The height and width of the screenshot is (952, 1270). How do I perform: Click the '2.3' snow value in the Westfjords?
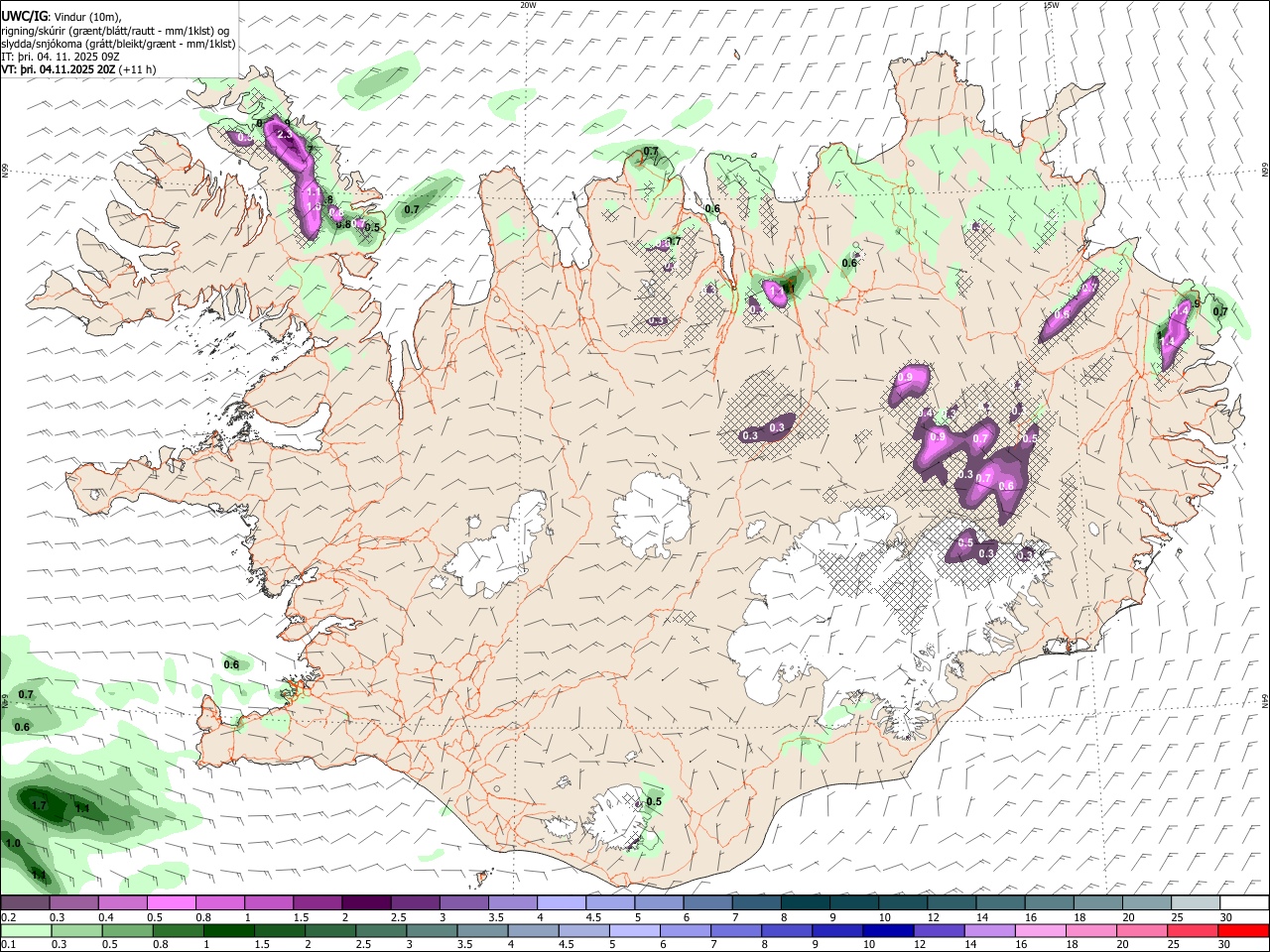click(284, 135)
